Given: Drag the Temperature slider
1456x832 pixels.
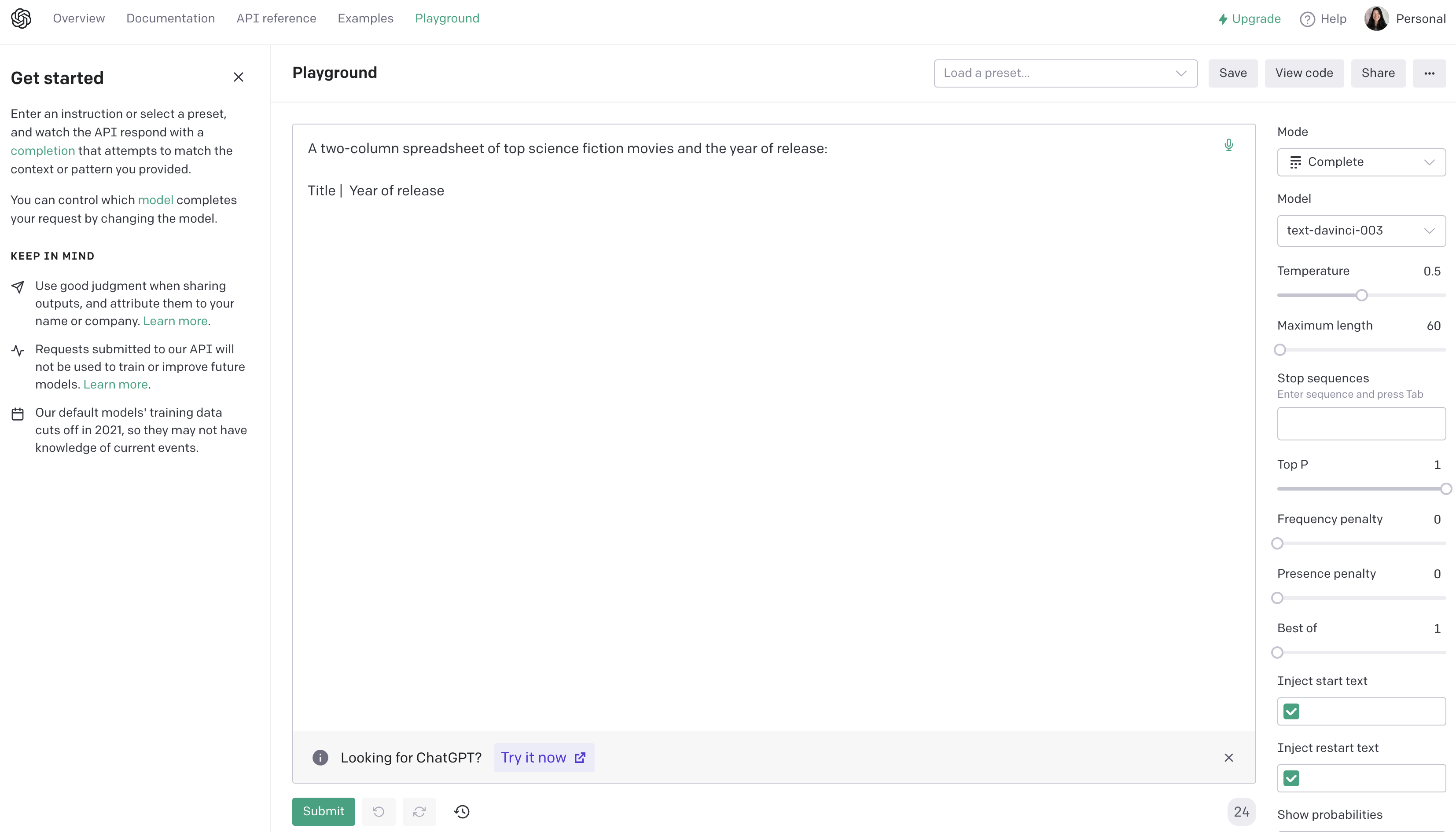Looking at the screenshot, I should (1361, 294).
